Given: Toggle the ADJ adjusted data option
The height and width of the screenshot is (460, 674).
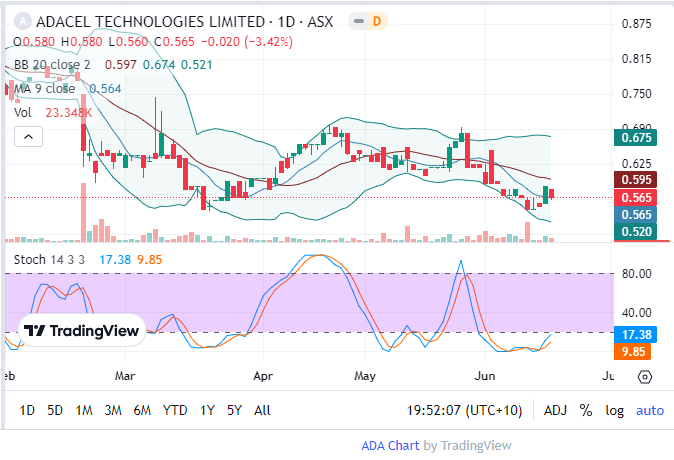Looking at the screenshot, I should (x=555, y=410).
